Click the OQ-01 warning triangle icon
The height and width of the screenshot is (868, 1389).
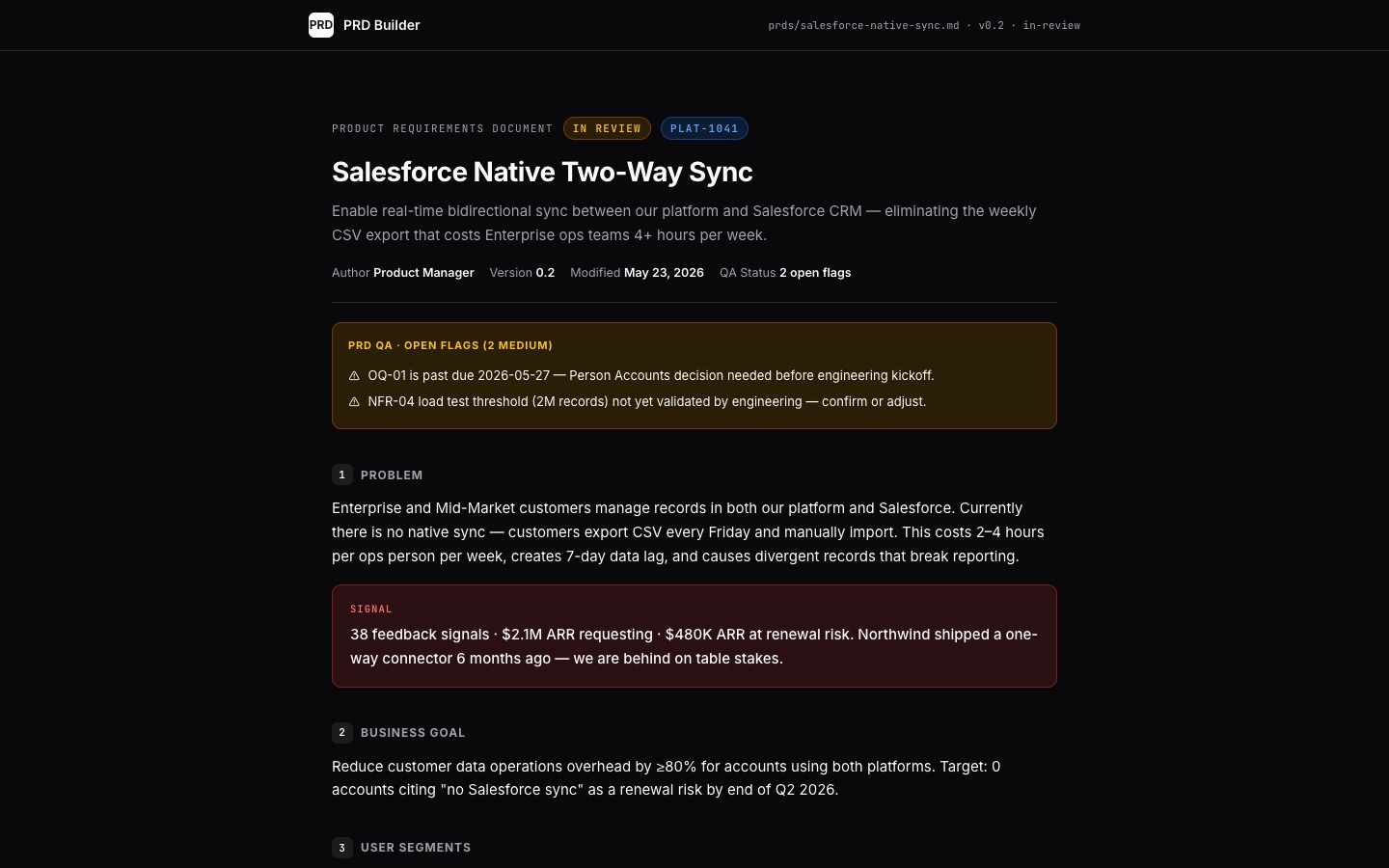(x=354, y=376)
